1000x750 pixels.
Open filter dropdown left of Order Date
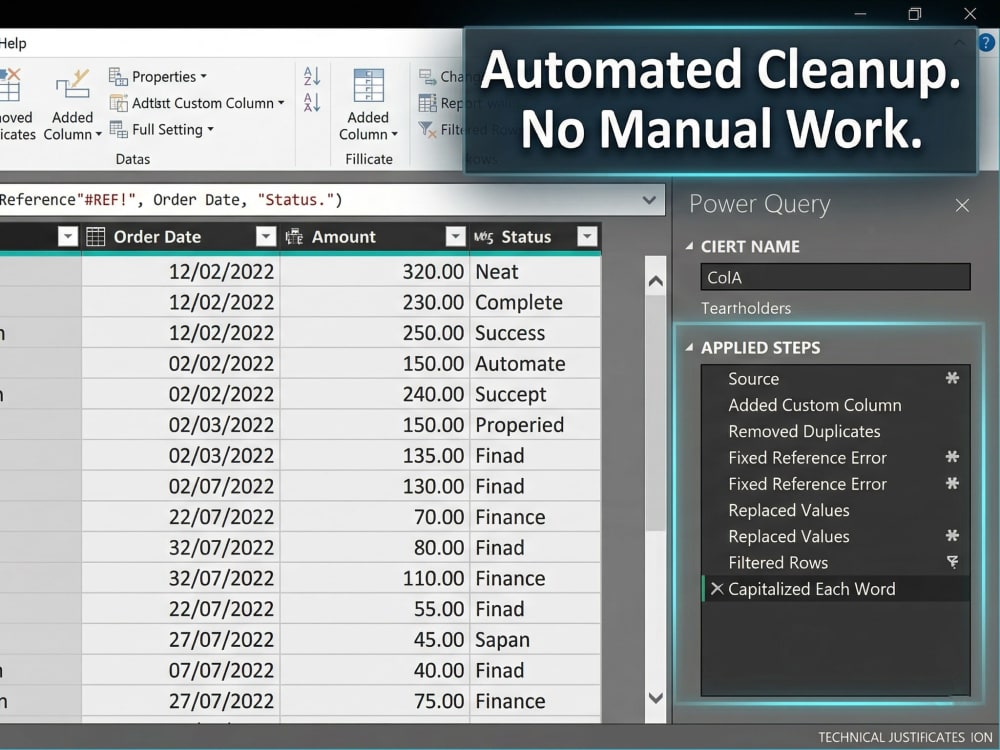click(68, 237)
